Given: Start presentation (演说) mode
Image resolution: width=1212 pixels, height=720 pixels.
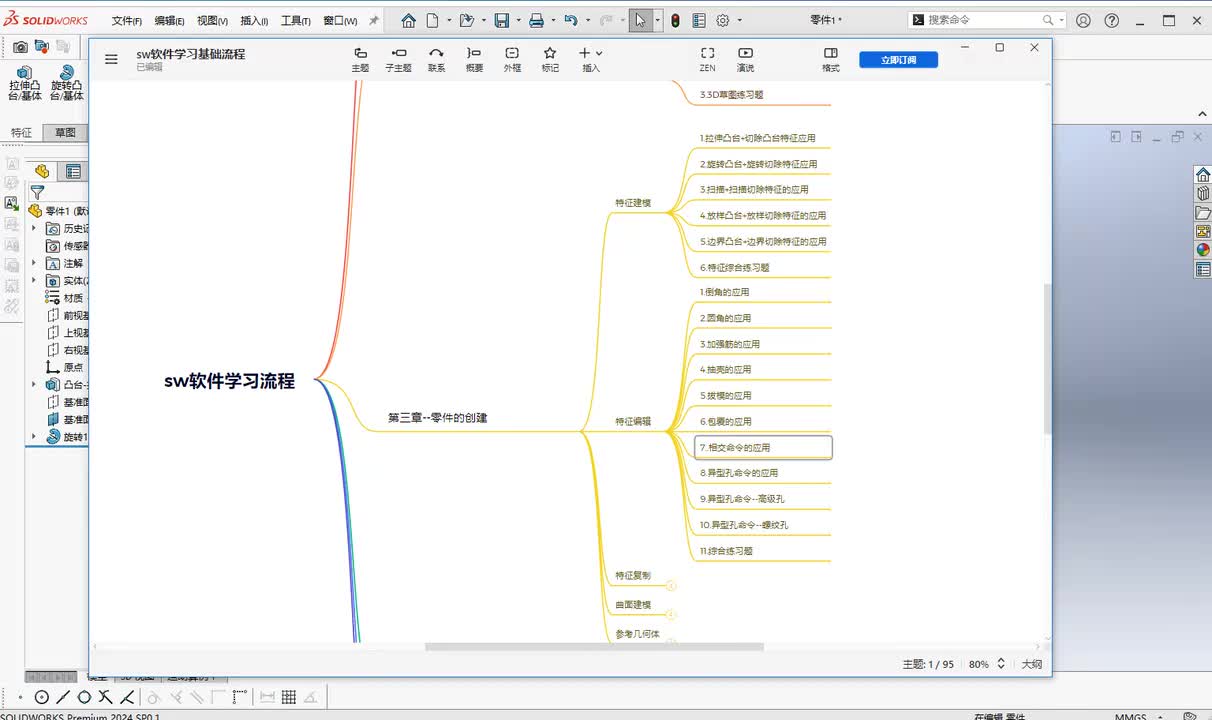Looking at the screenshot, I should [x=745, y=60].
